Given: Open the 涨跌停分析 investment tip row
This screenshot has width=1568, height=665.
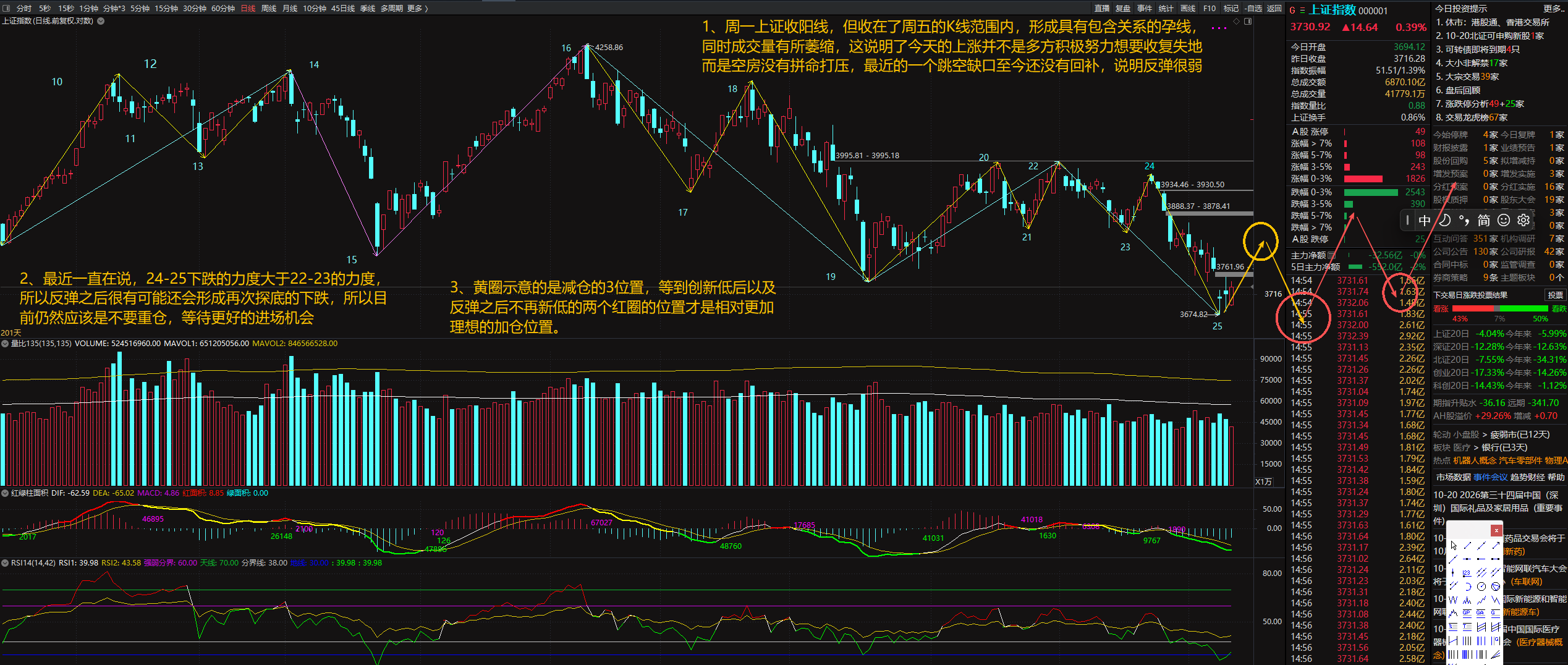Looking at the screenshot, I should (x=1480, y=104).
